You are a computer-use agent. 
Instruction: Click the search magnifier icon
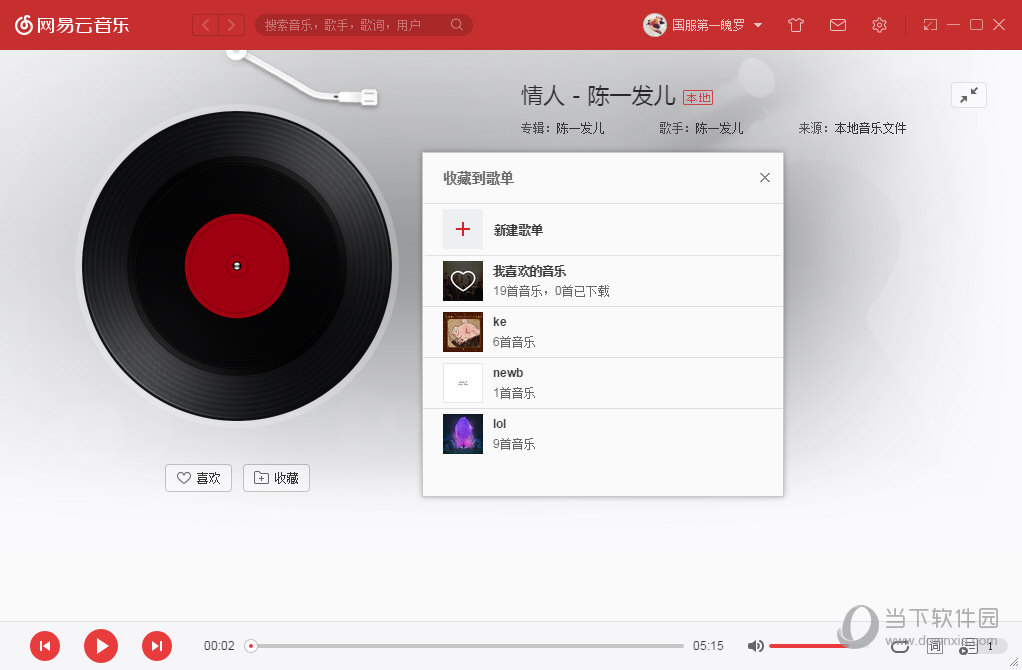(x=457, y=25)
